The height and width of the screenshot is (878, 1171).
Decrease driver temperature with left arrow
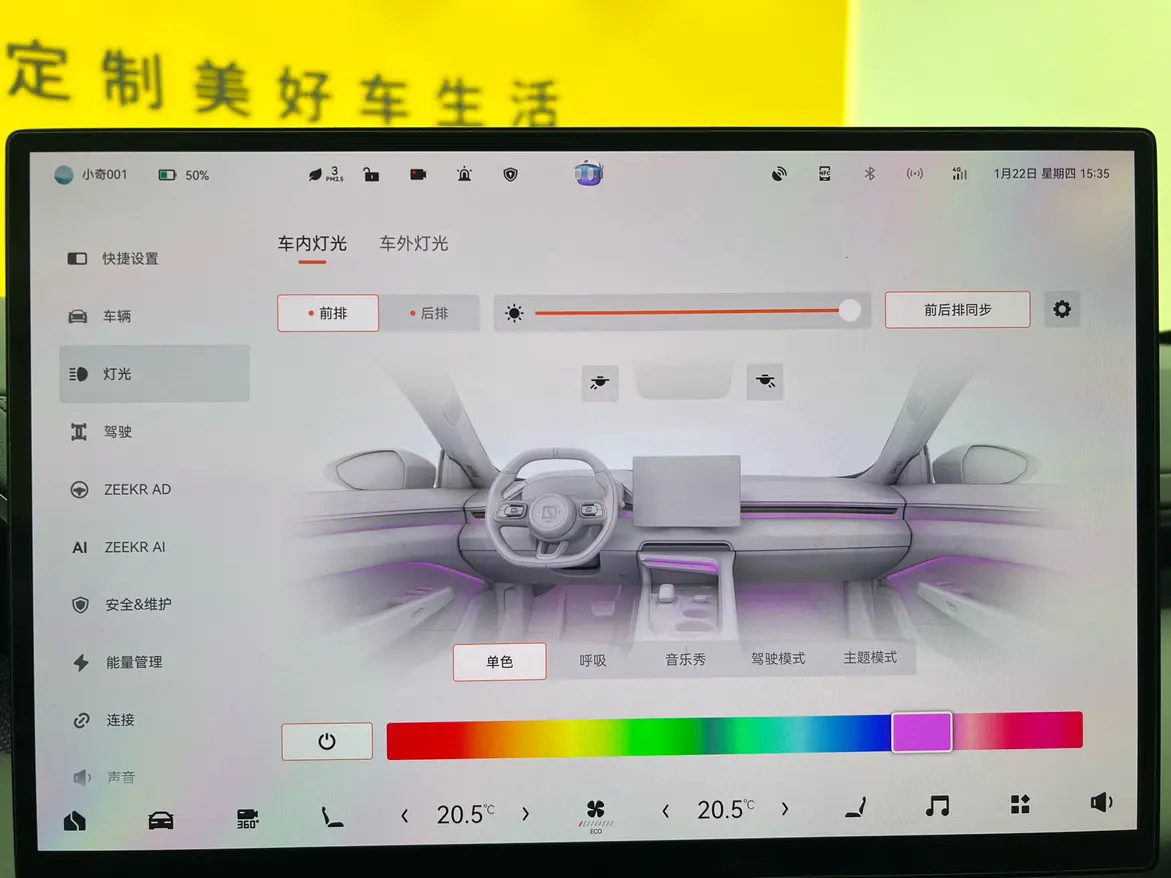(405, 815)
